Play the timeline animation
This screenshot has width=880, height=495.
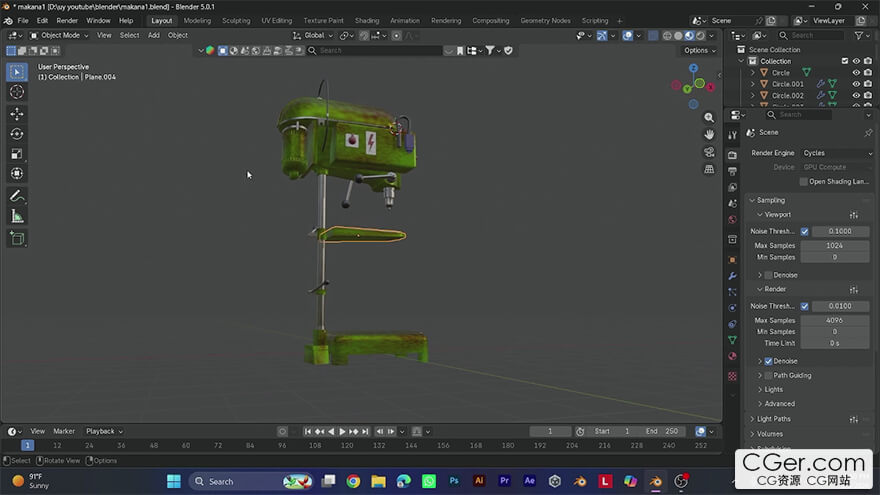342,431
